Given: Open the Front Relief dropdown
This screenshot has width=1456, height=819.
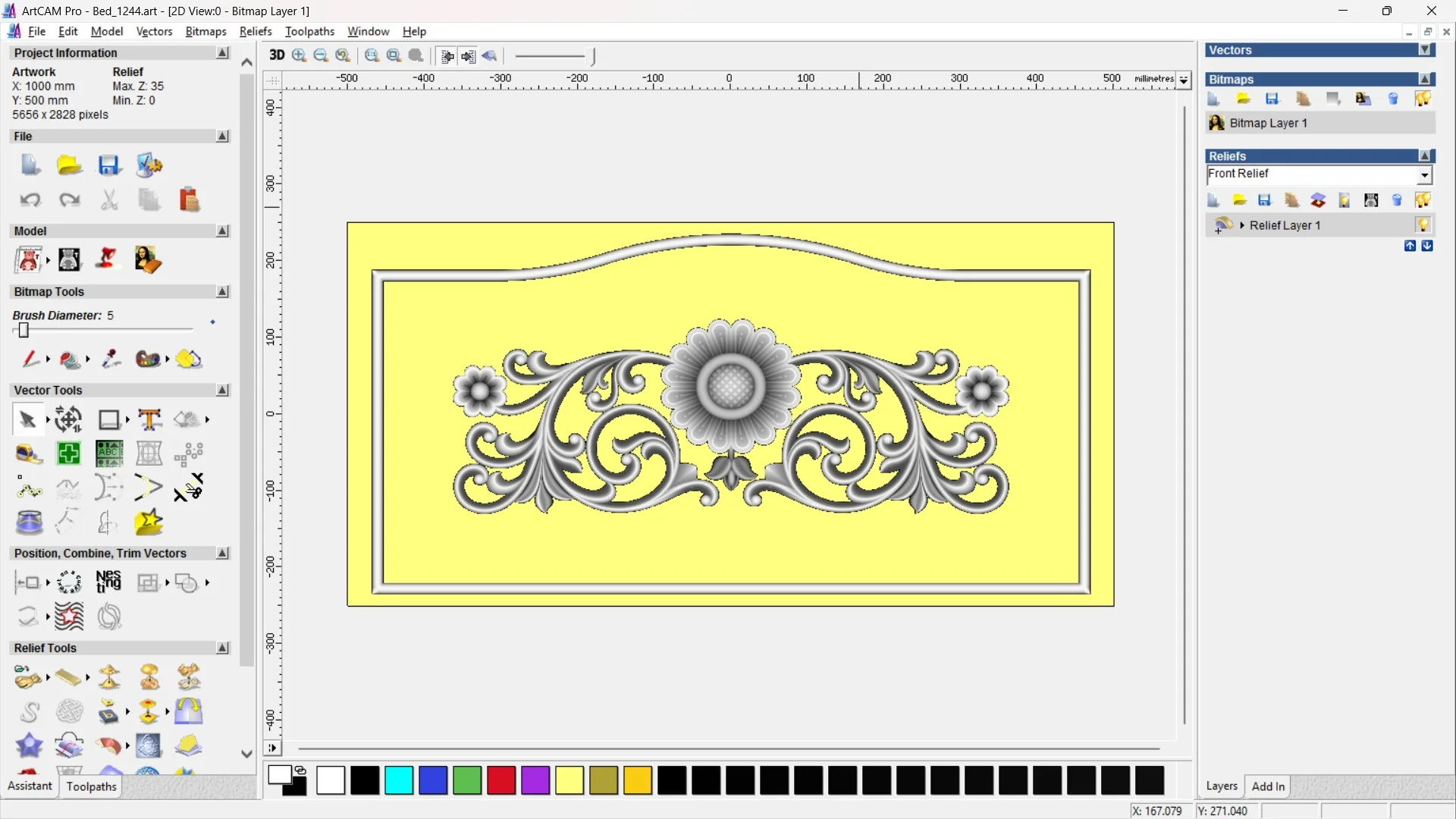Looking at the screenshot, I should point(1425,175).
